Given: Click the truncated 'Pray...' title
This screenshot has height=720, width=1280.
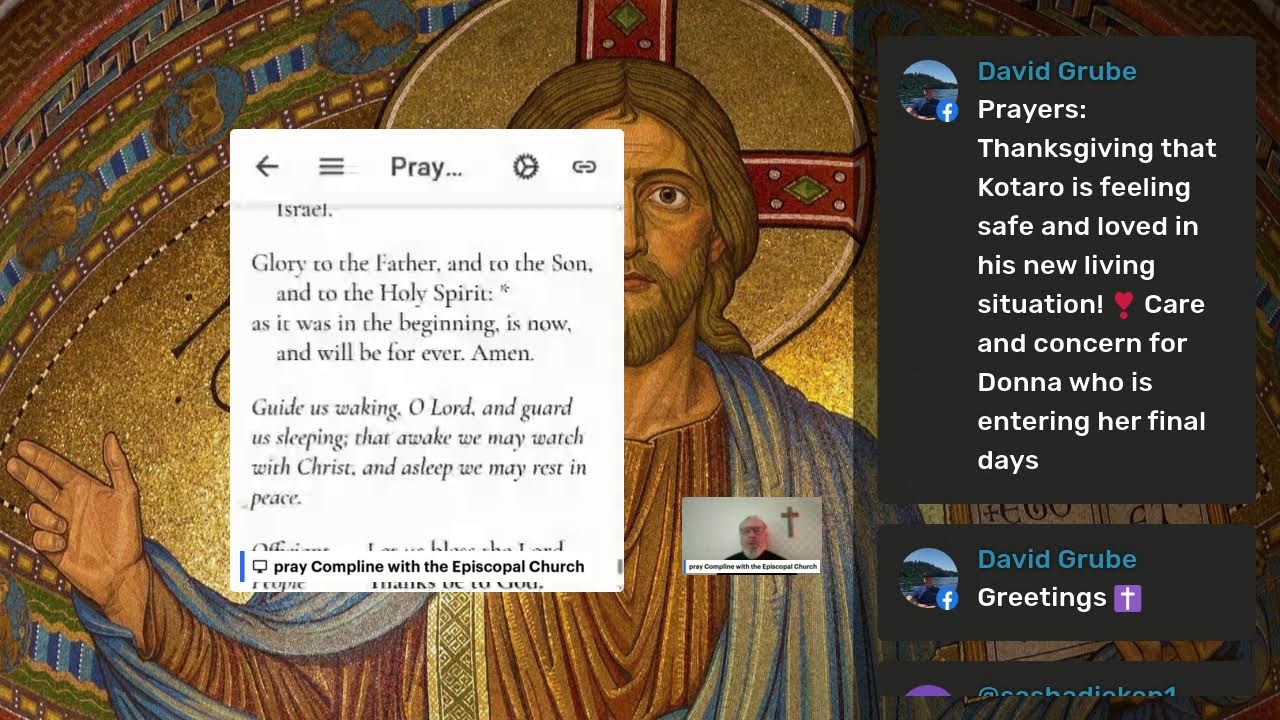Looking at the screenshot, I should tap(426, 167).
